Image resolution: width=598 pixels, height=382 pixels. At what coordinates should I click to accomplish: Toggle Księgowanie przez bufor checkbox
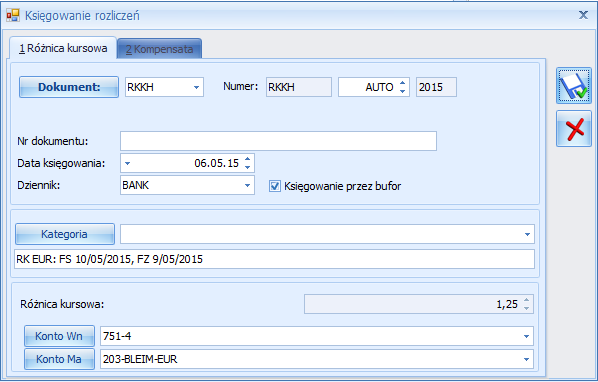pos(275,186)
